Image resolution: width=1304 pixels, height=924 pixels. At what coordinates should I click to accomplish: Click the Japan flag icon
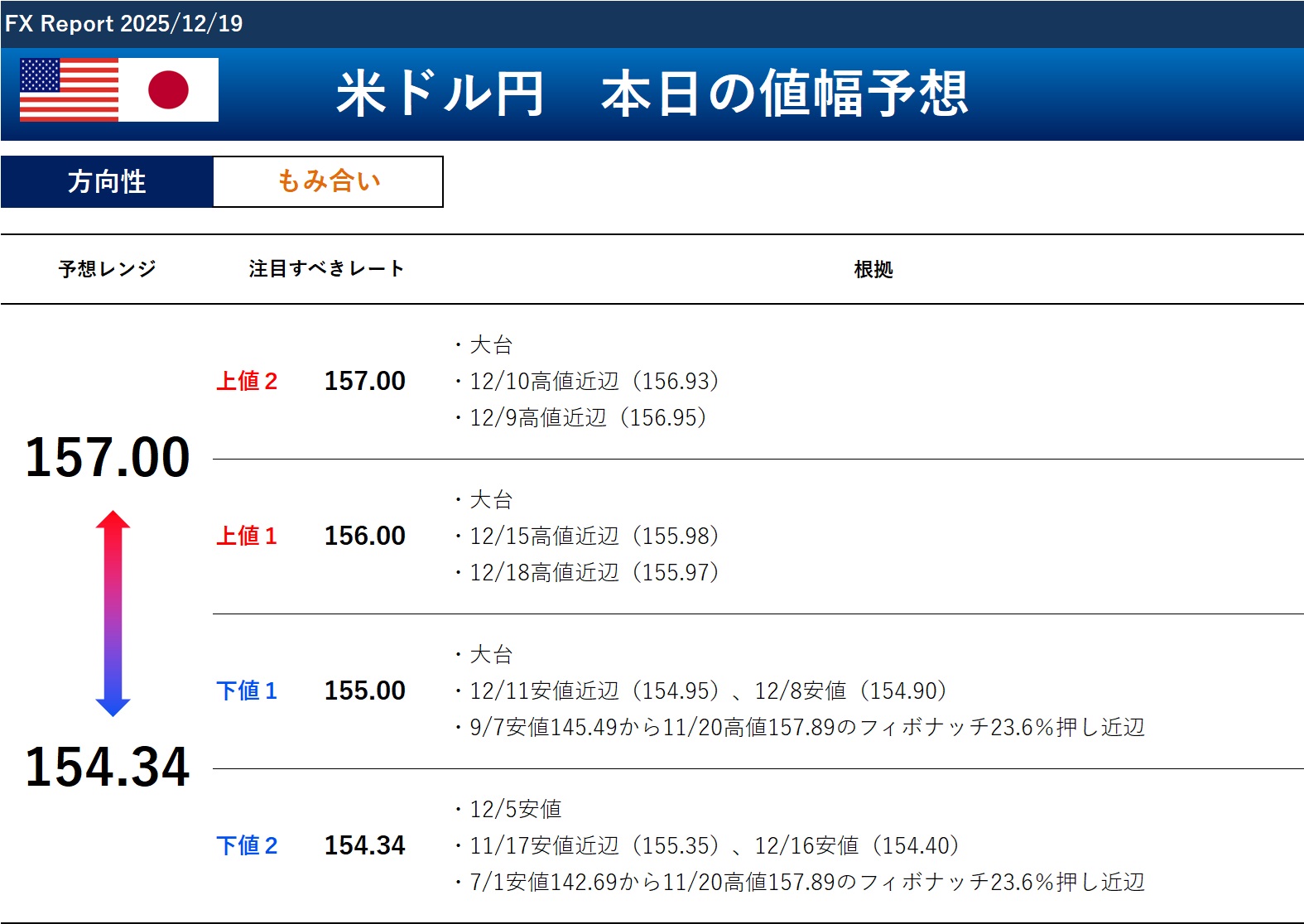click(169, 90)
